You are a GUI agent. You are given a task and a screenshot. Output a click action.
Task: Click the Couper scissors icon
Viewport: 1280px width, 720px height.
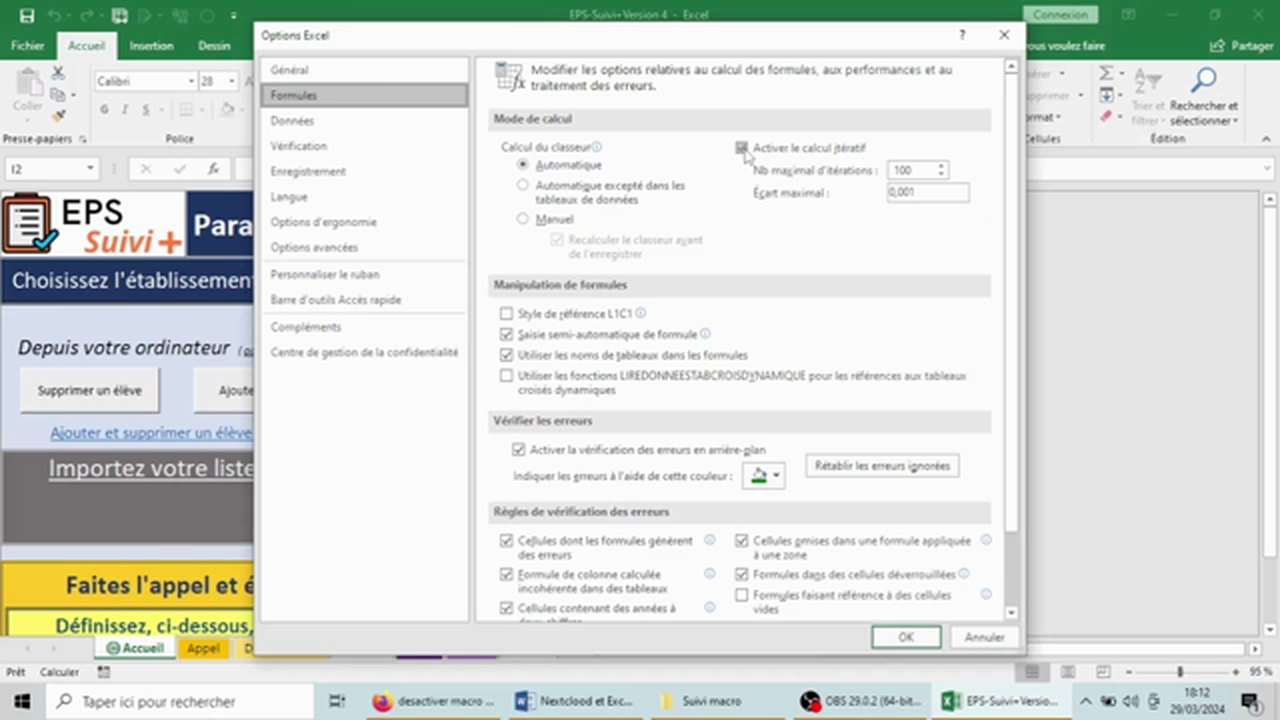tap(57, 73)
